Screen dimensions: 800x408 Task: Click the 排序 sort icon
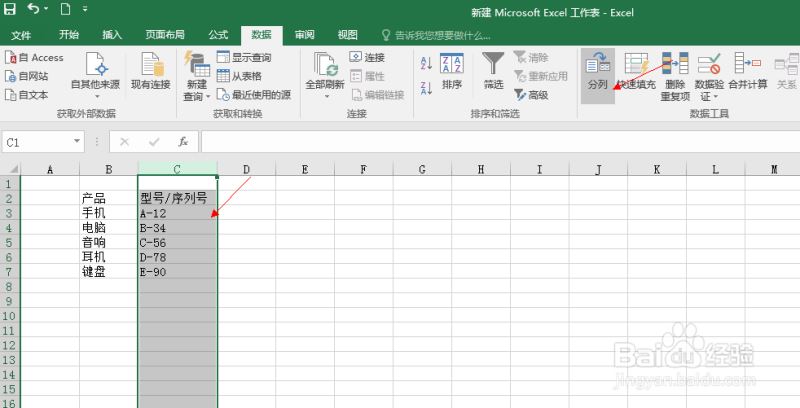(x=452, y=63)
